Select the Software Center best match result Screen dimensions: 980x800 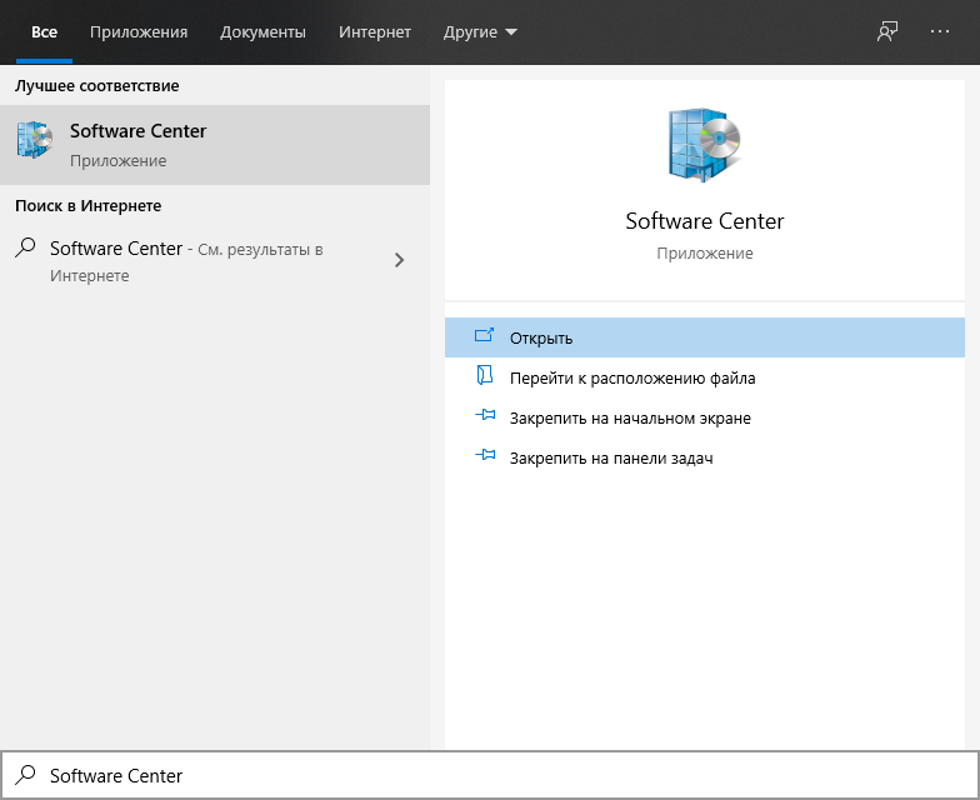click(x=215, y=145)
